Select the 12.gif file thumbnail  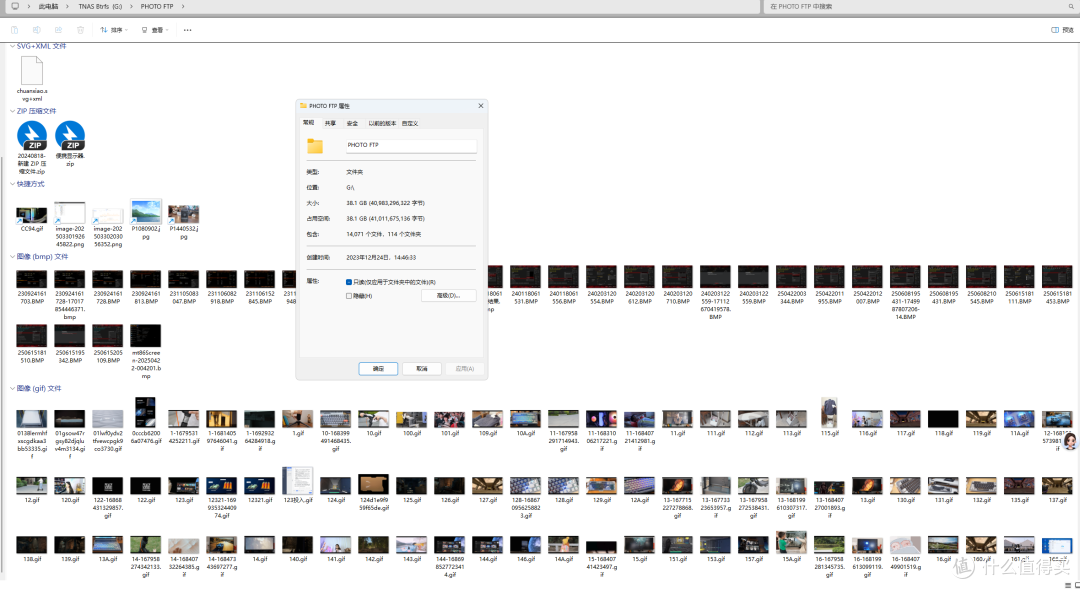click(x=32, y=486)
